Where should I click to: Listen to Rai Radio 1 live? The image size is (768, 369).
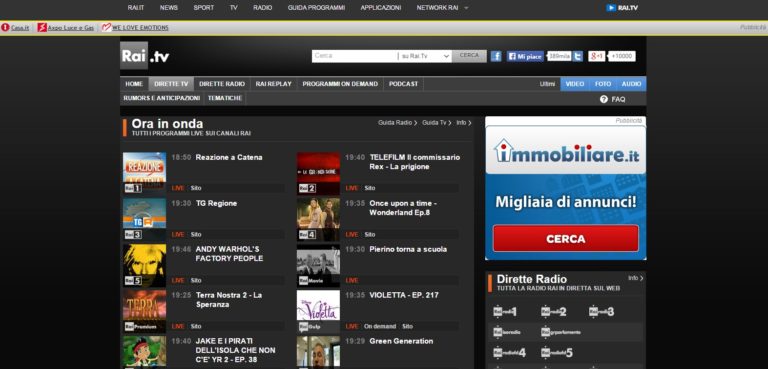(x=504, y=312)
